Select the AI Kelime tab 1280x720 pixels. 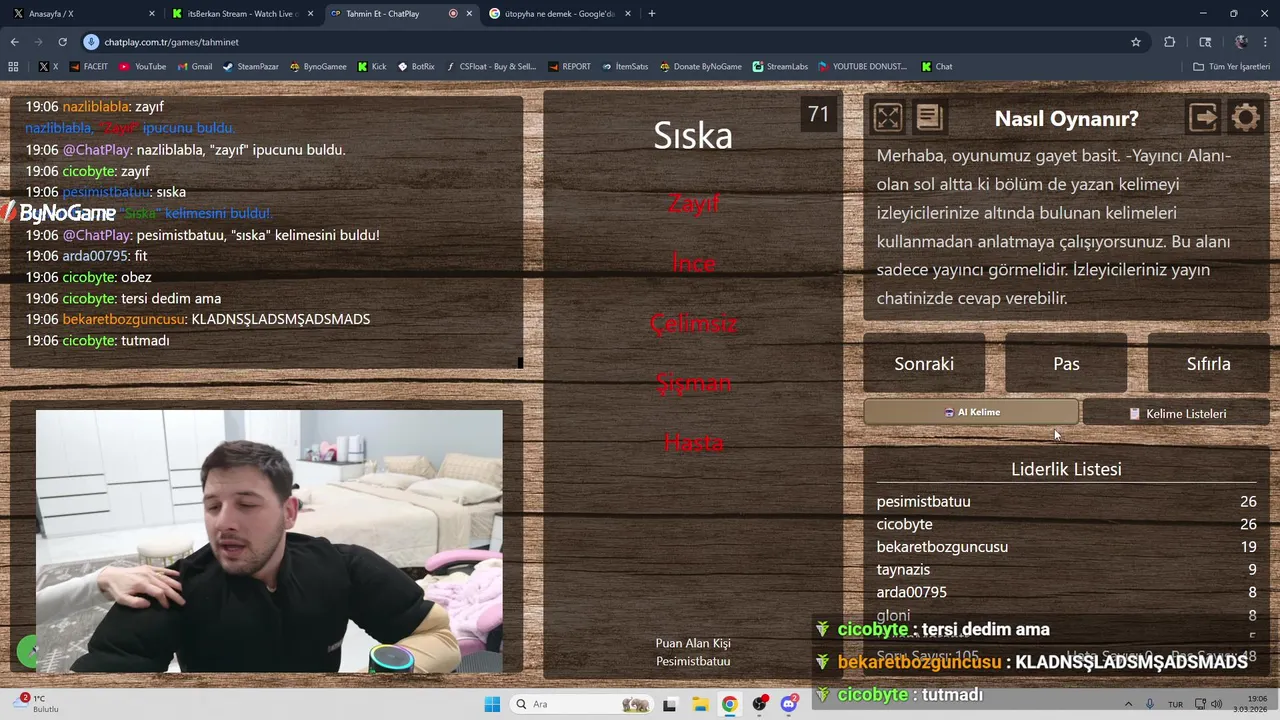tap(971, 412)
